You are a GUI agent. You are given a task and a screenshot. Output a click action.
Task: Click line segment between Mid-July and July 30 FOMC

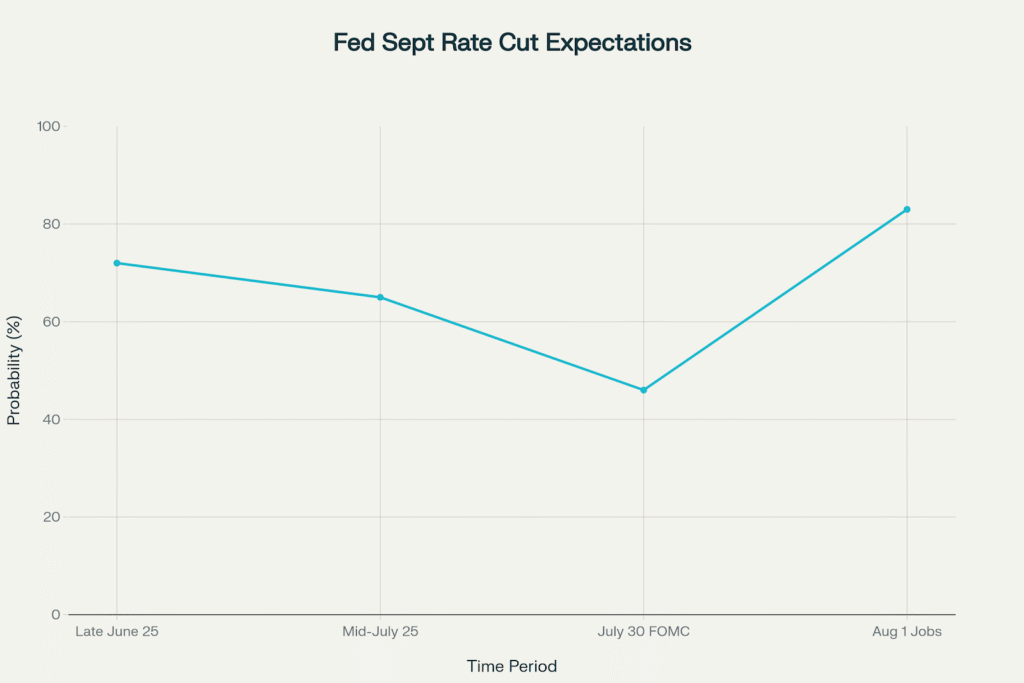(512, 344)
